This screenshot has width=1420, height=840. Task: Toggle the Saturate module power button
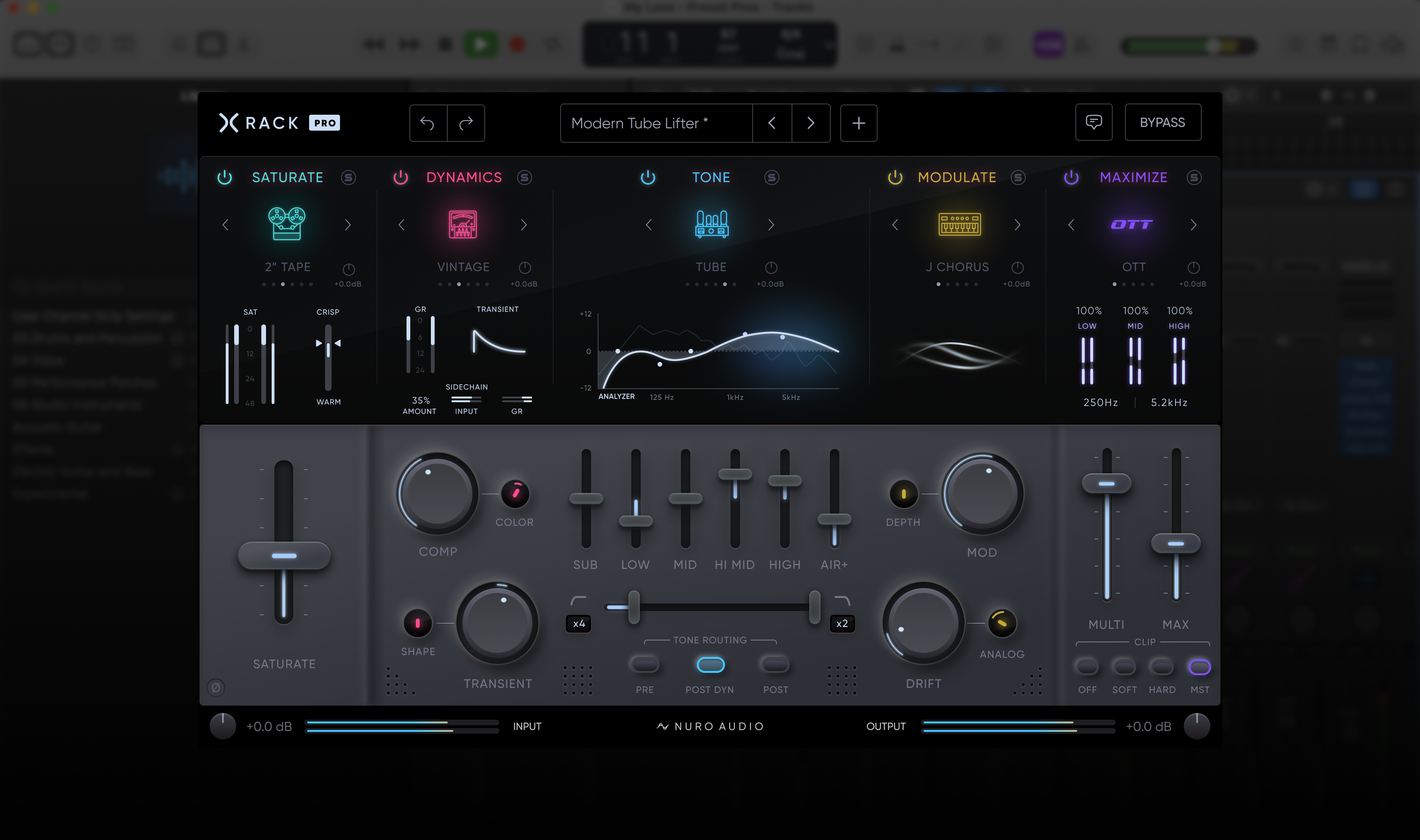[x=225, y=177]
